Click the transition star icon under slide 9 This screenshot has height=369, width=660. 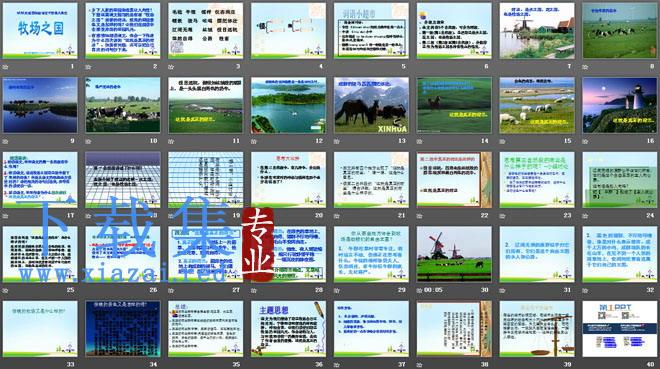5,142
